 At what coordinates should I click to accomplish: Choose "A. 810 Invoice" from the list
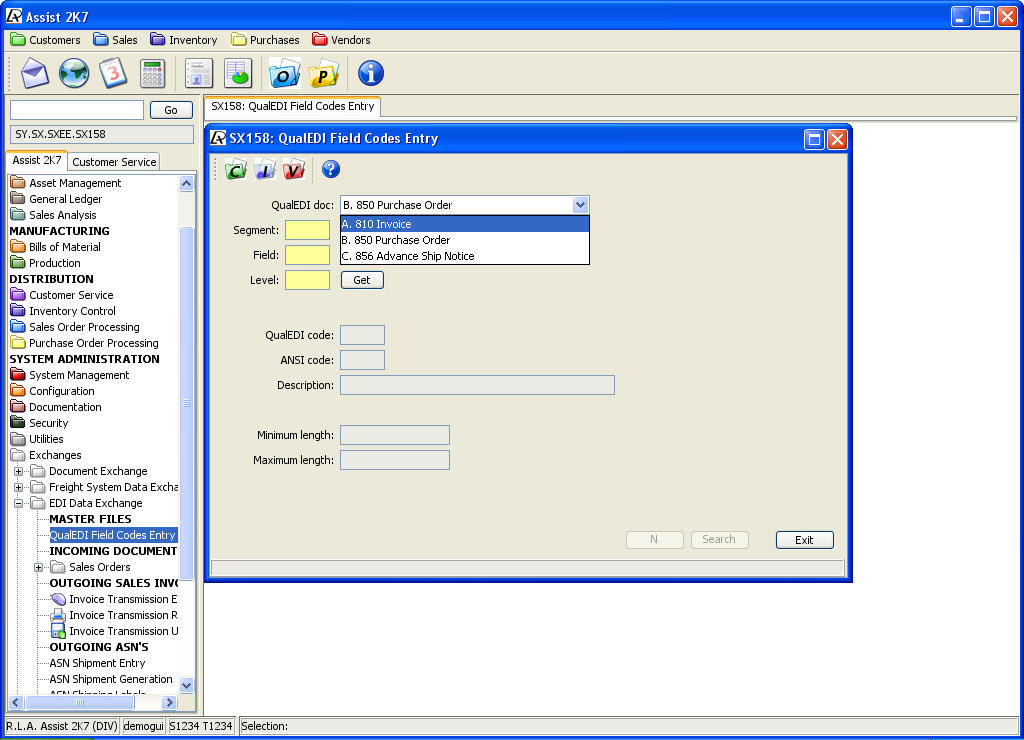click(464, 224)
